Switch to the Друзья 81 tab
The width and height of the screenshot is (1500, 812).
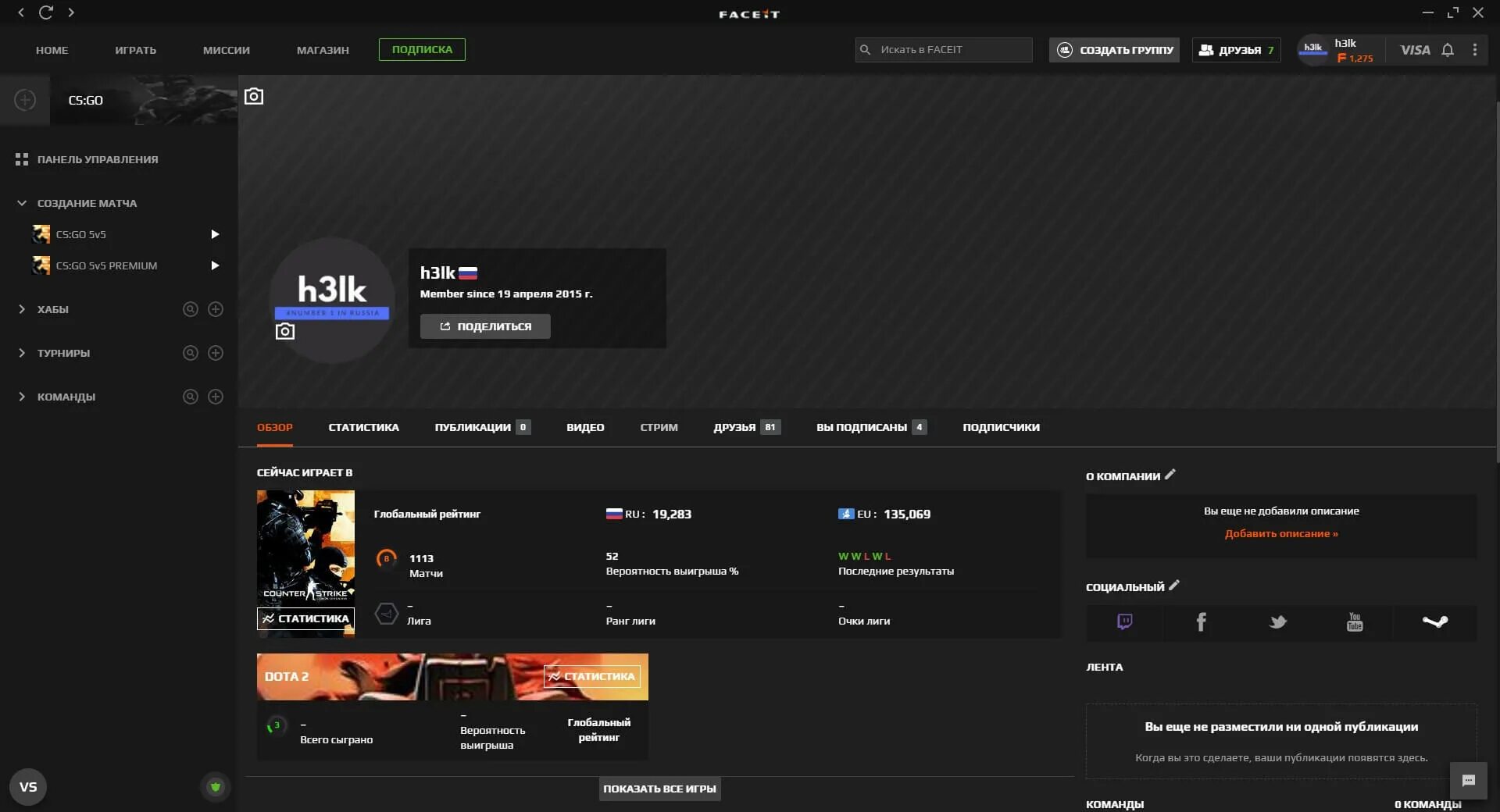coord(746,427)
